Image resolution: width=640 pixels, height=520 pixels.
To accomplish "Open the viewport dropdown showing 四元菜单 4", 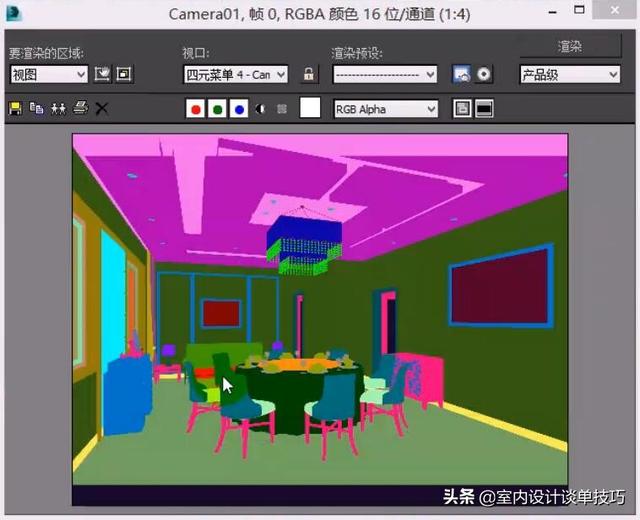I will coord(236,75).
